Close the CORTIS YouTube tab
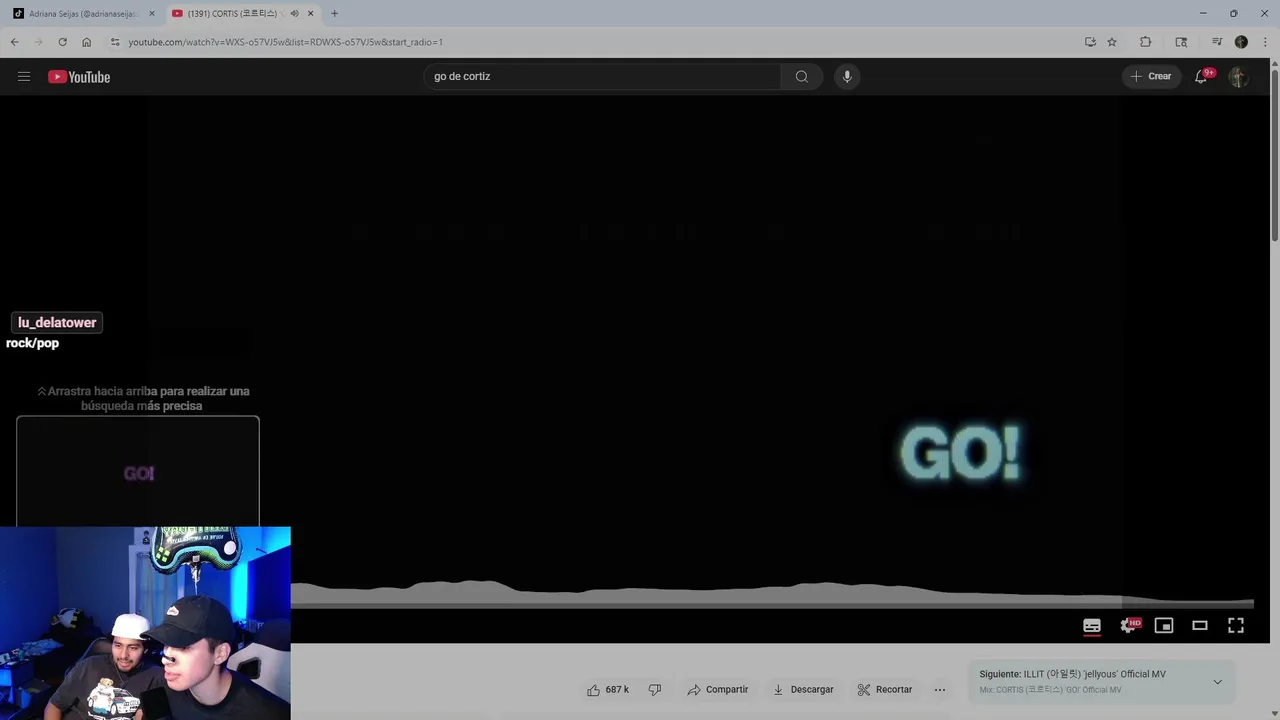 coord(310,13)
